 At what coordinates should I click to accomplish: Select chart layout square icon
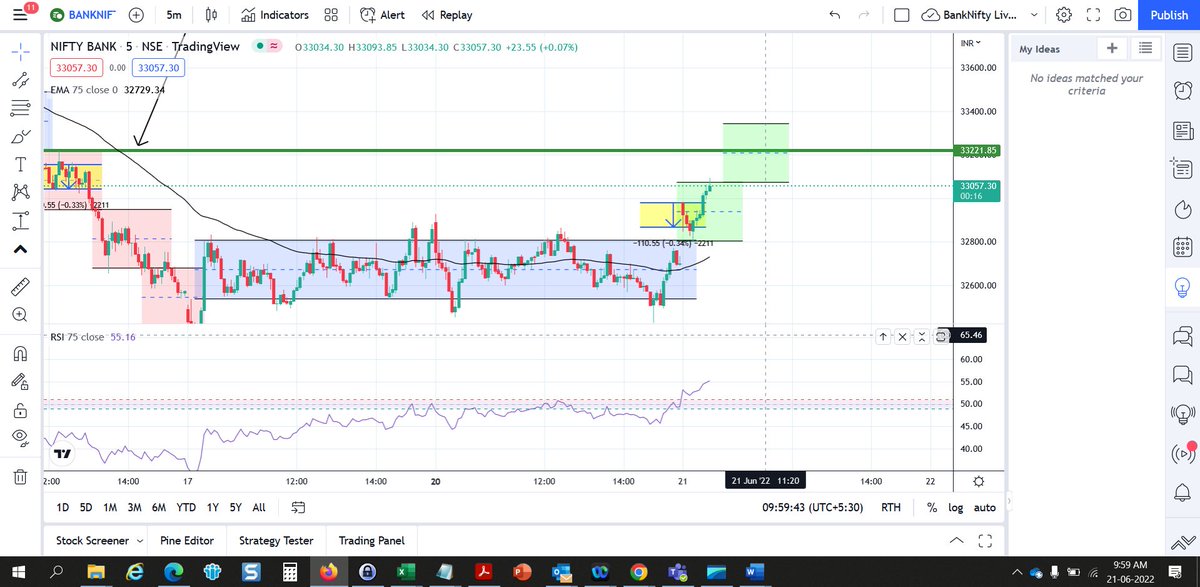coord(901,15)
